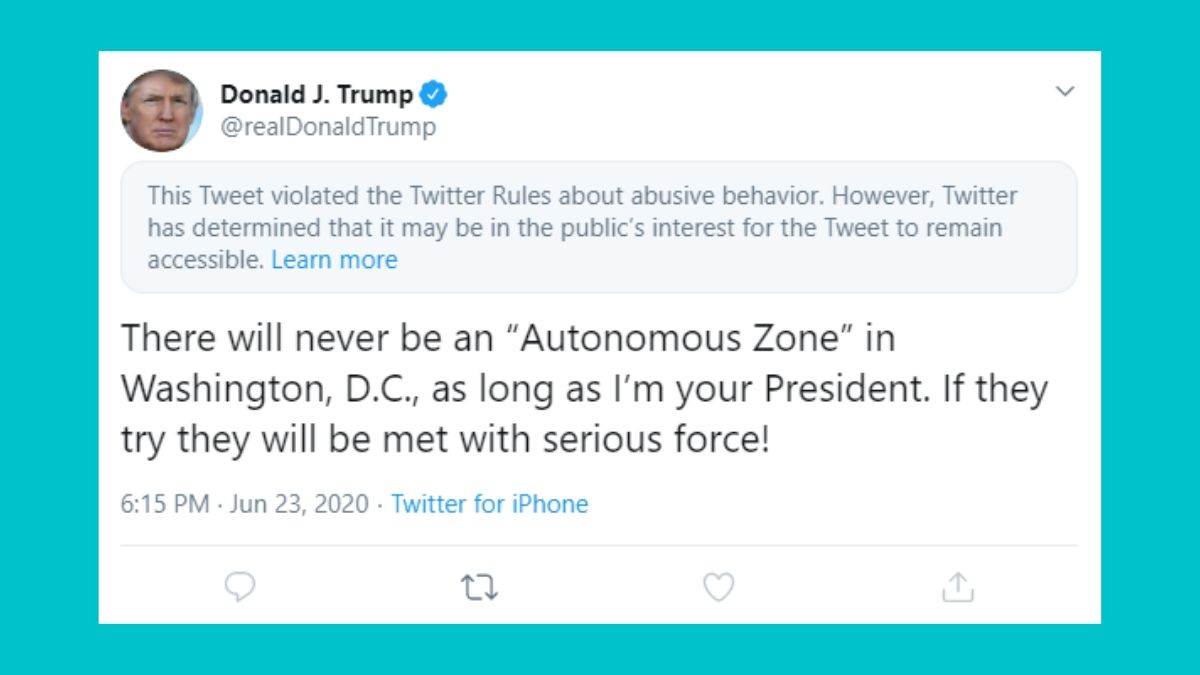Click the blue verified badge
Viewport: 1200px width, 675px height.
pos(432,93)
